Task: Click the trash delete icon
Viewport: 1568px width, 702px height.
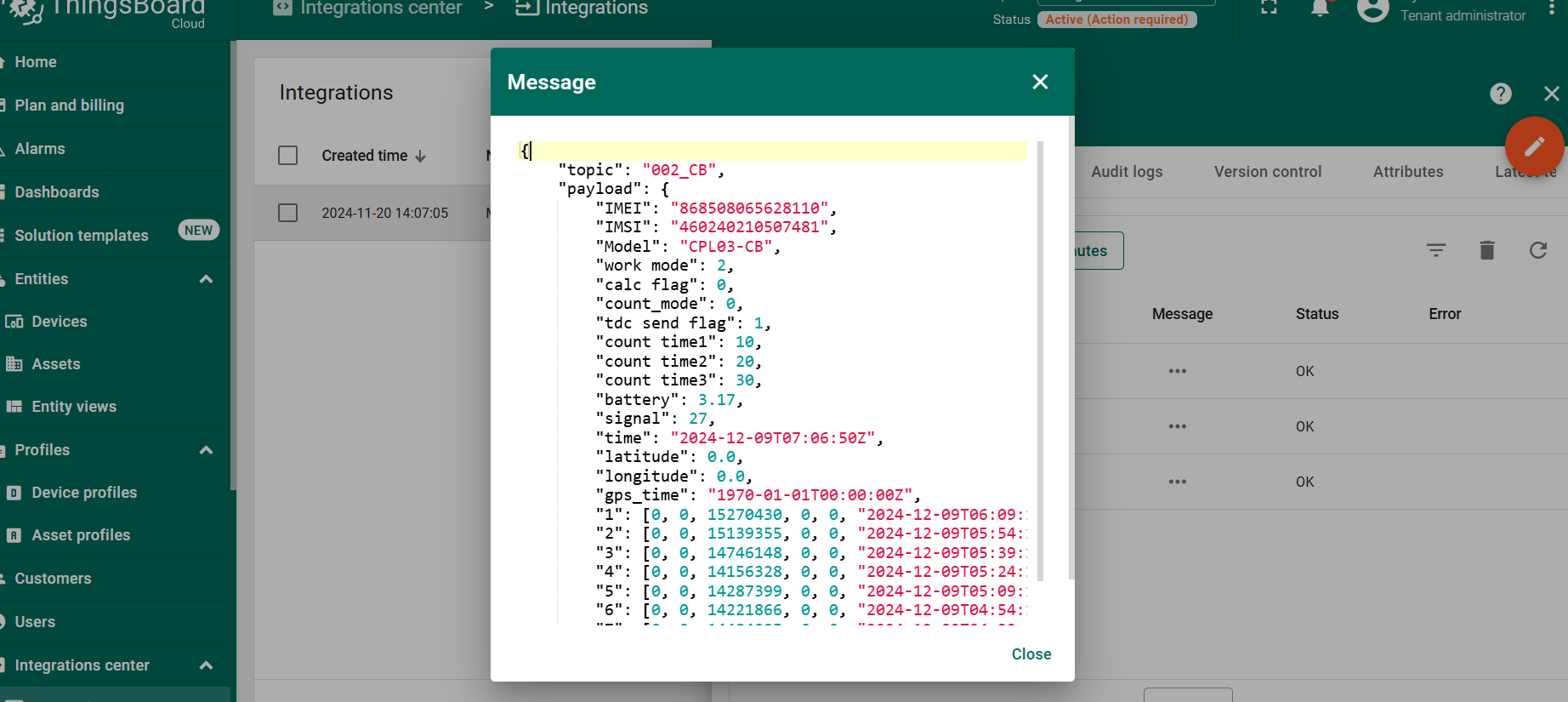Action: pyautogui.click(x=1487, y=250)
